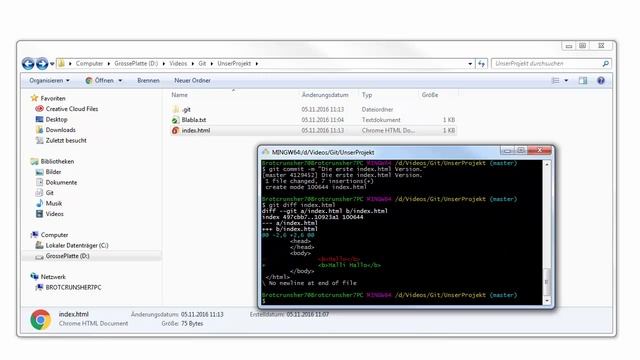The image size is (640, 360).
Task: Sort by the Änderungsdatum column header
Action: [x=325, y=95]
